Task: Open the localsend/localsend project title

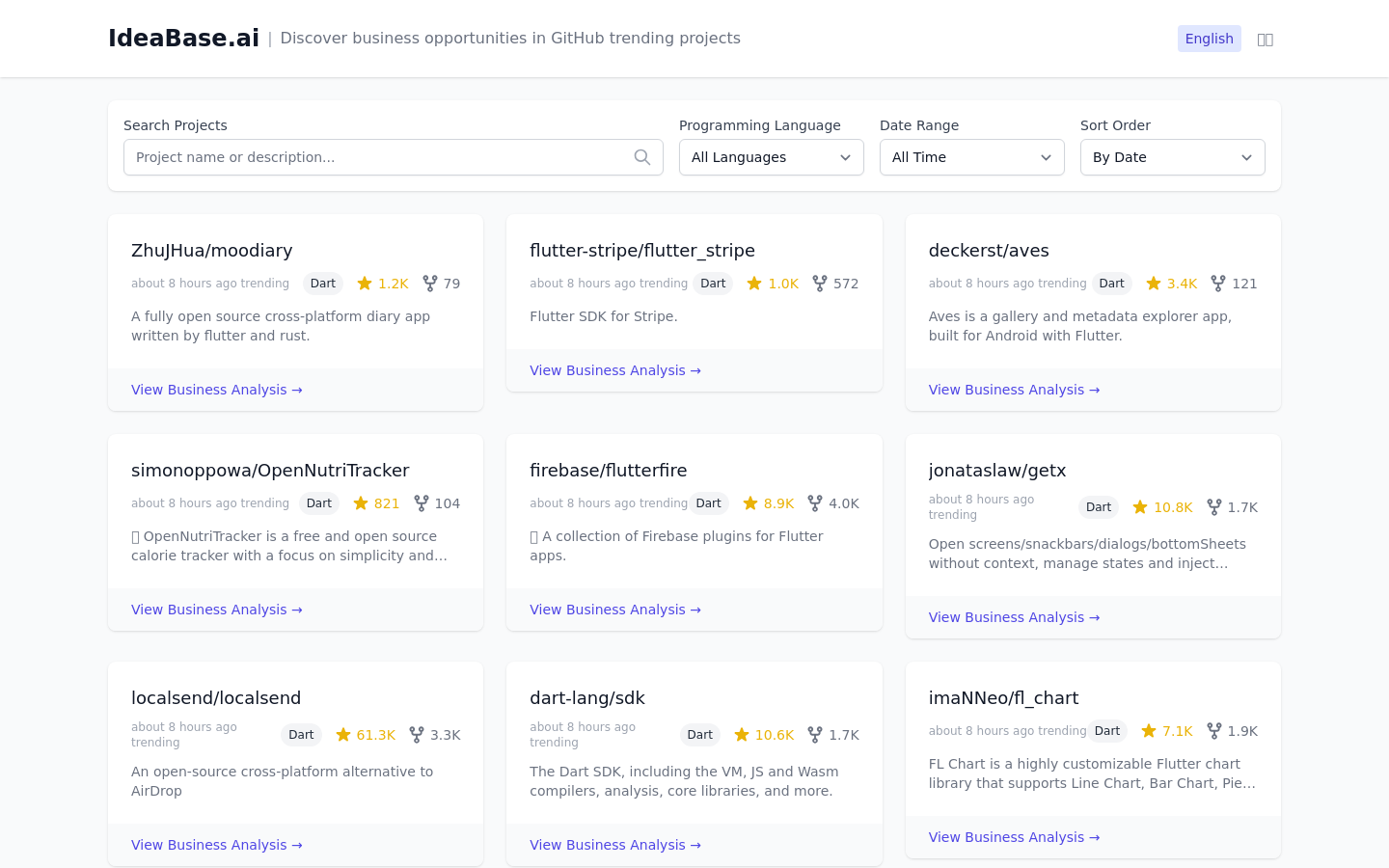Action: 216,698
